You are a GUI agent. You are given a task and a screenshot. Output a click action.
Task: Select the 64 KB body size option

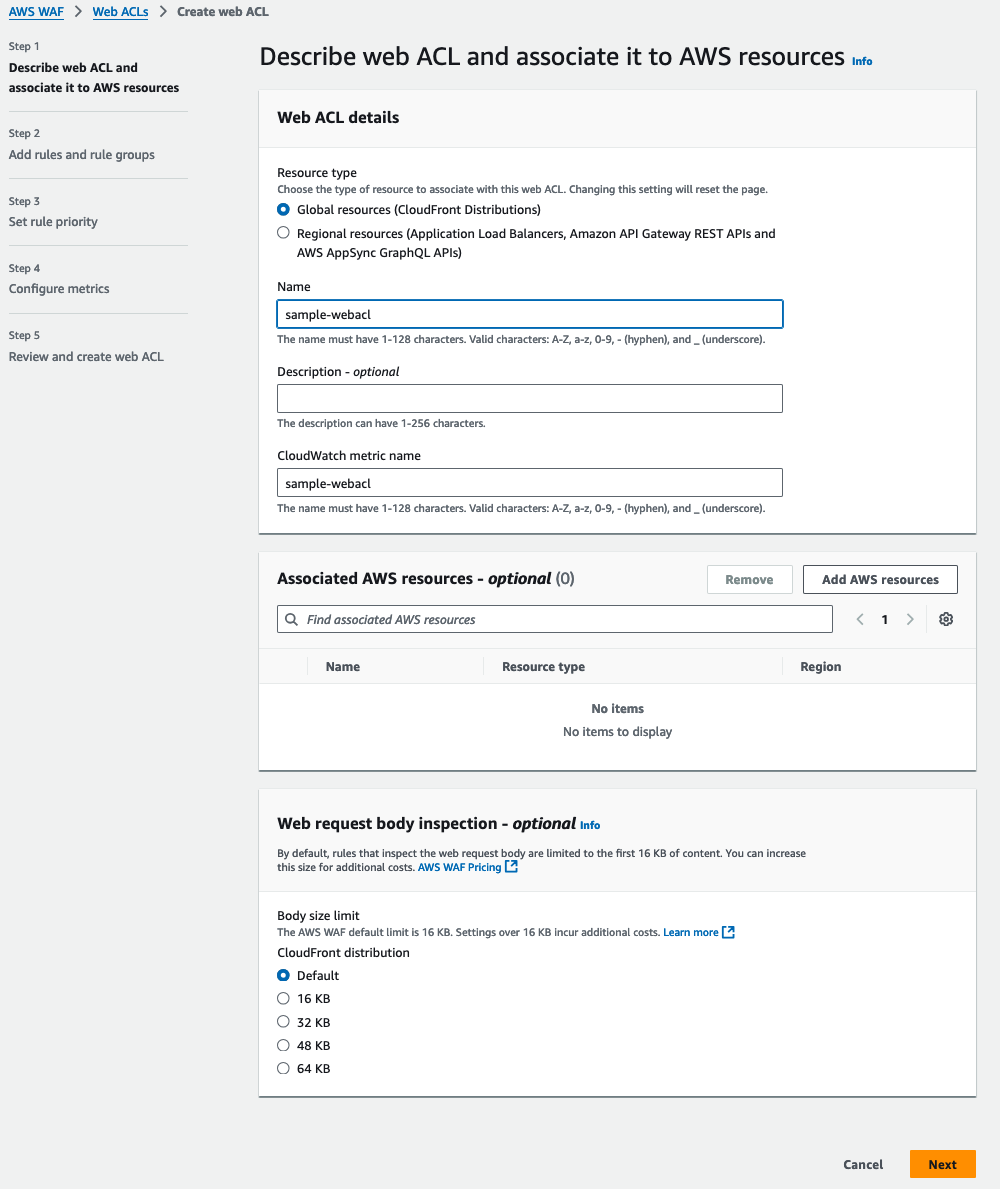click(283, 1068)
